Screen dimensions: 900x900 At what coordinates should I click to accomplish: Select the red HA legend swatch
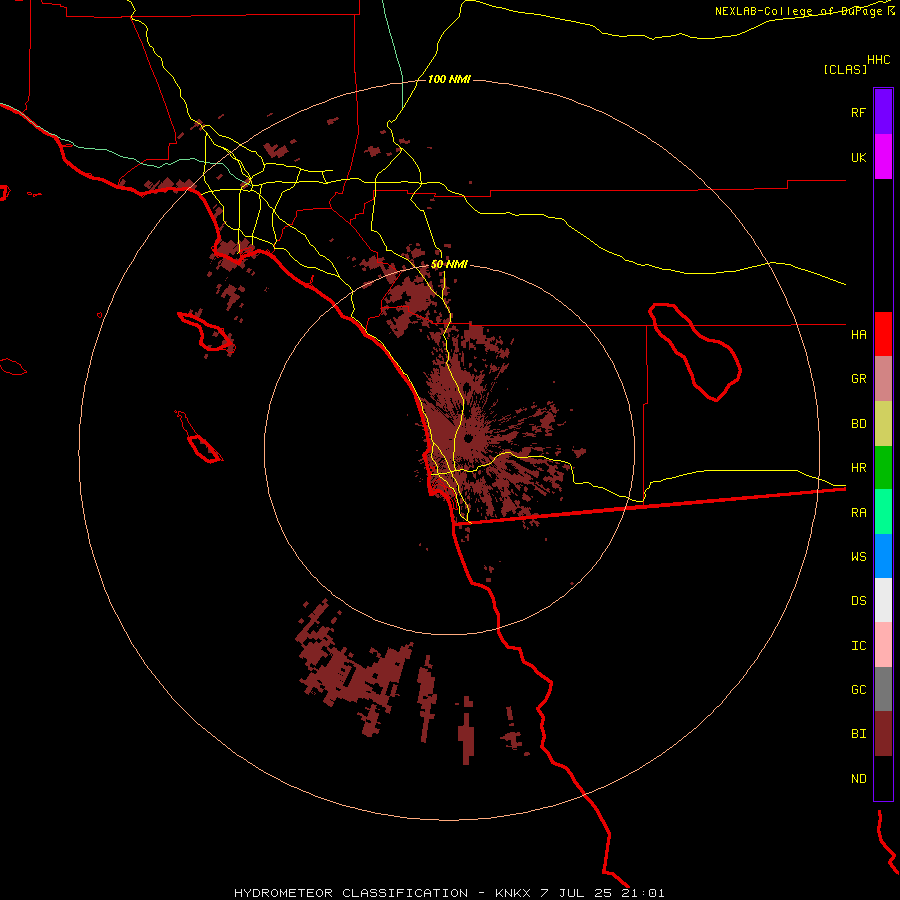tap(883, 334)
